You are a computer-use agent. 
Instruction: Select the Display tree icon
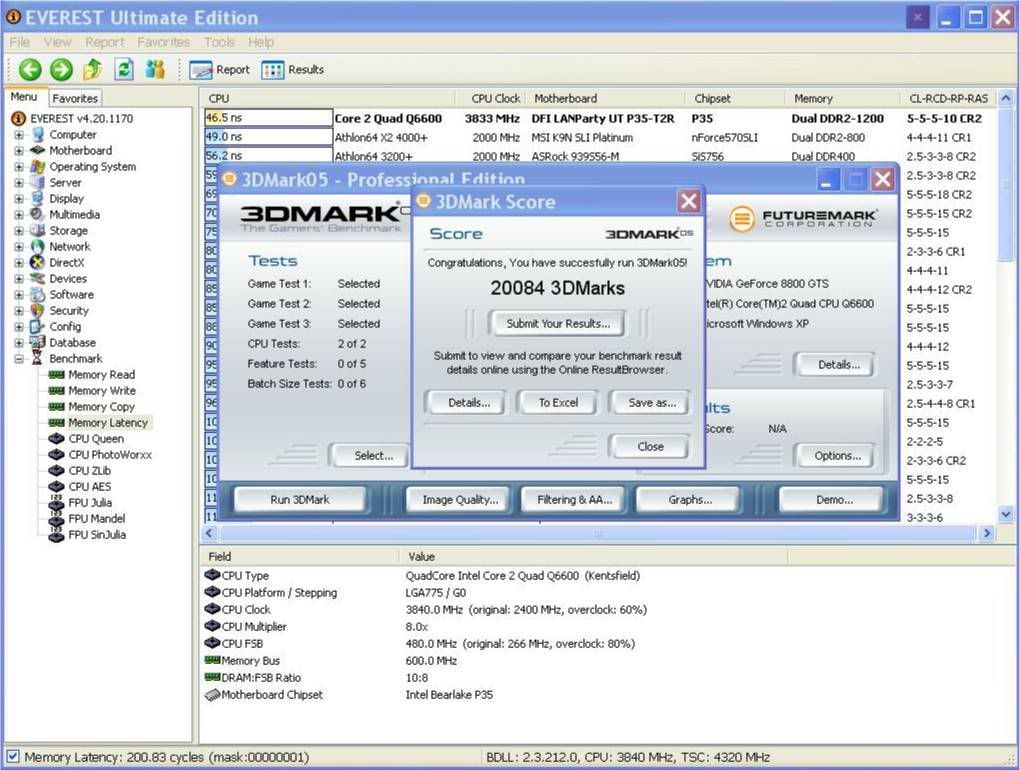[38, 198]
